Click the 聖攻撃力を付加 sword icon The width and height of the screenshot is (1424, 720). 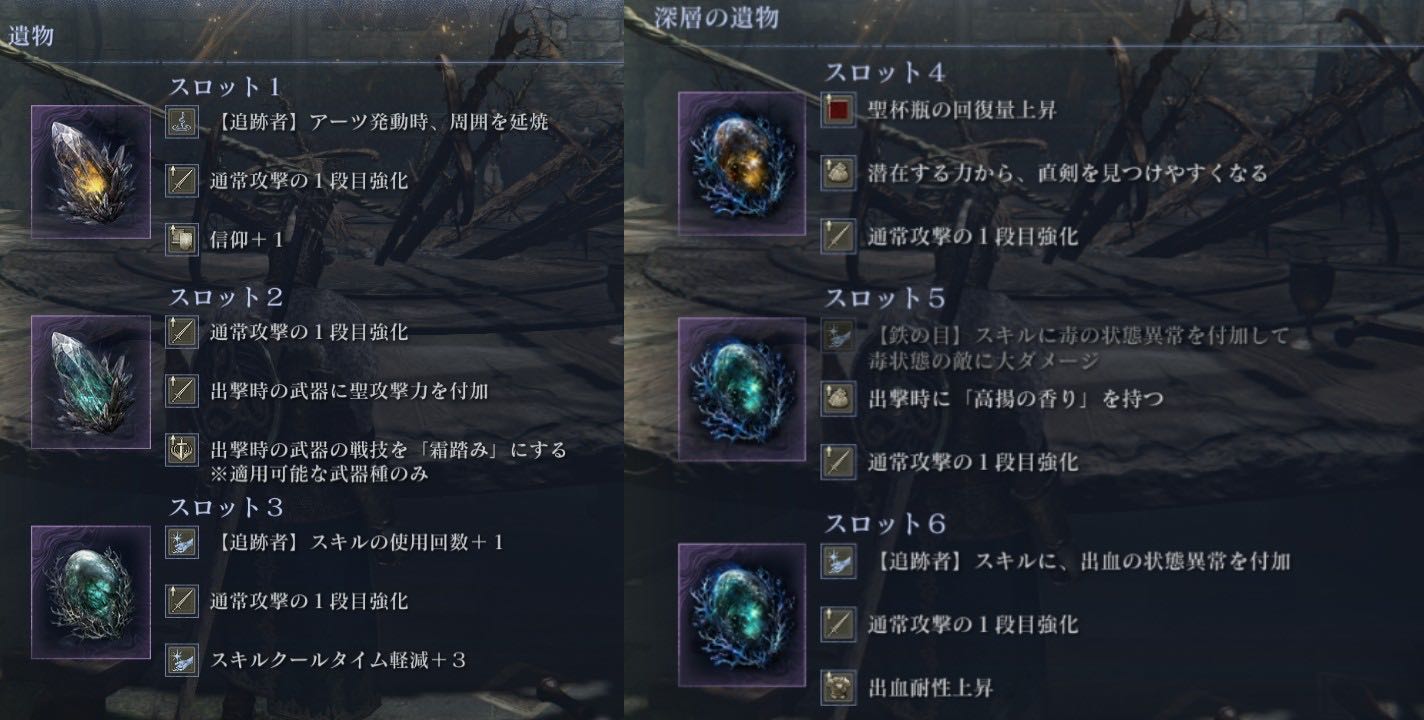coord(182,391)
